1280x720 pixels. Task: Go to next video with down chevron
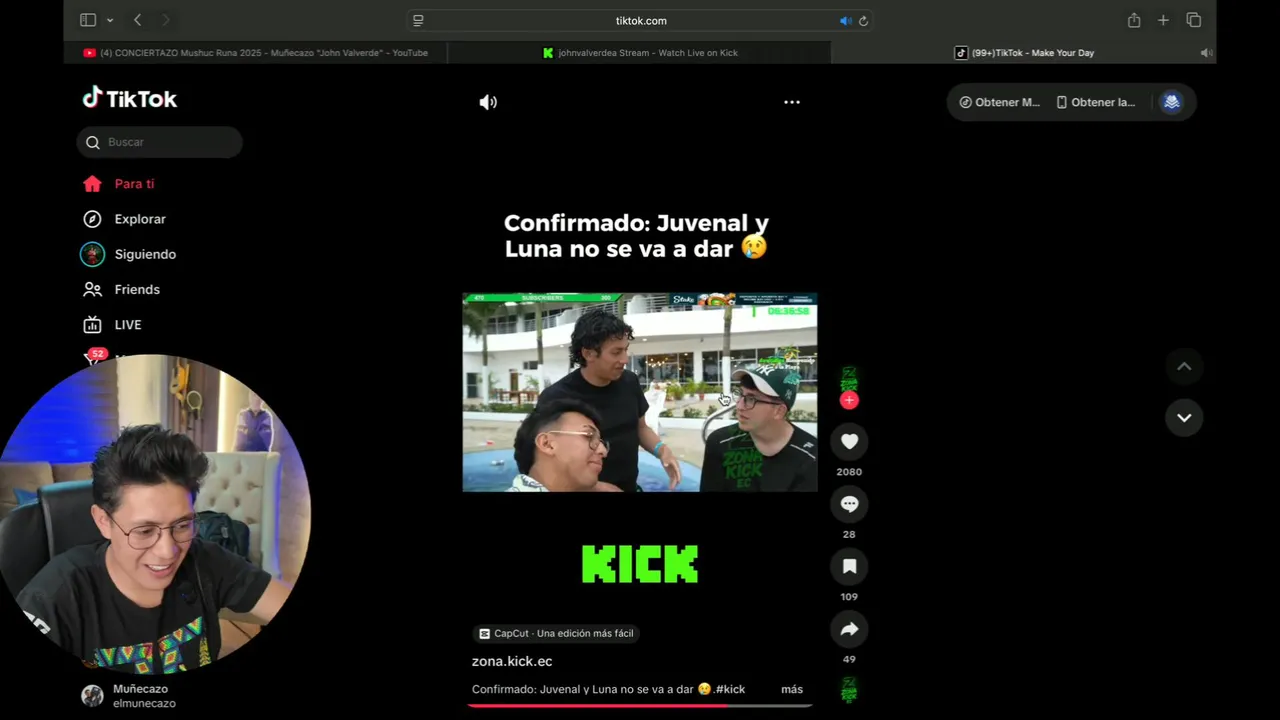point(1184,418)
